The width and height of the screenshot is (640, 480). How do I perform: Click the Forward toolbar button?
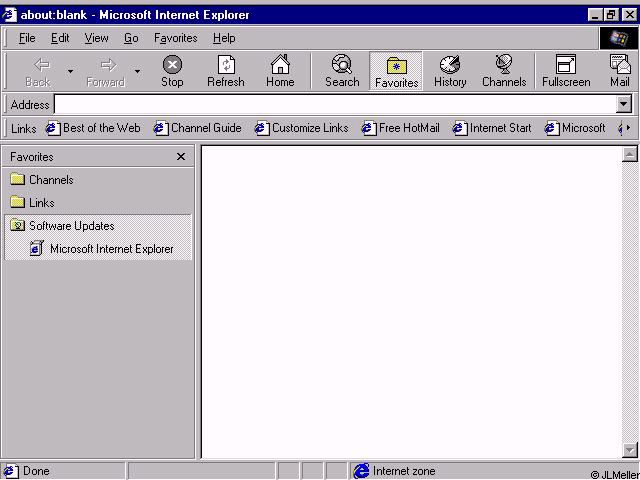106,71
